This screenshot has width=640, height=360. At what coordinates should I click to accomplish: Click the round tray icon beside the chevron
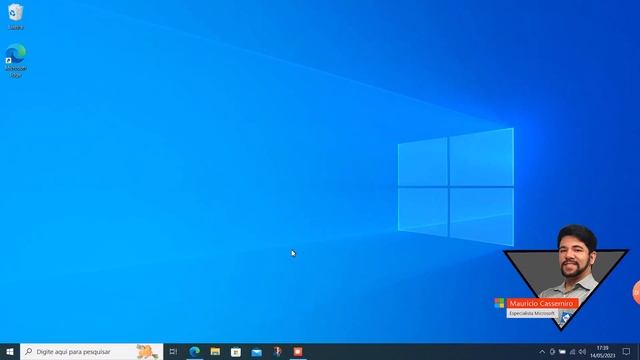552,352
